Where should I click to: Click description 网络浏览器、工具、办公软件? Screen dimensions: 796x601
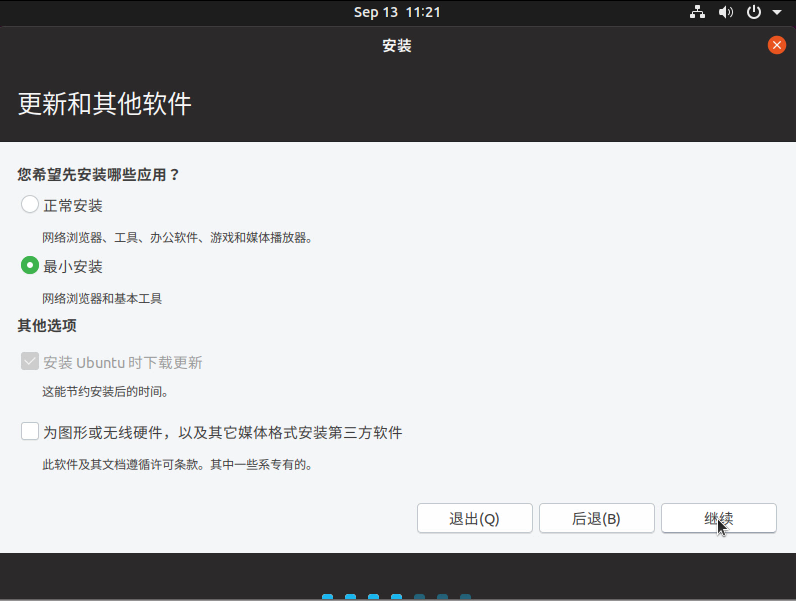120,238
